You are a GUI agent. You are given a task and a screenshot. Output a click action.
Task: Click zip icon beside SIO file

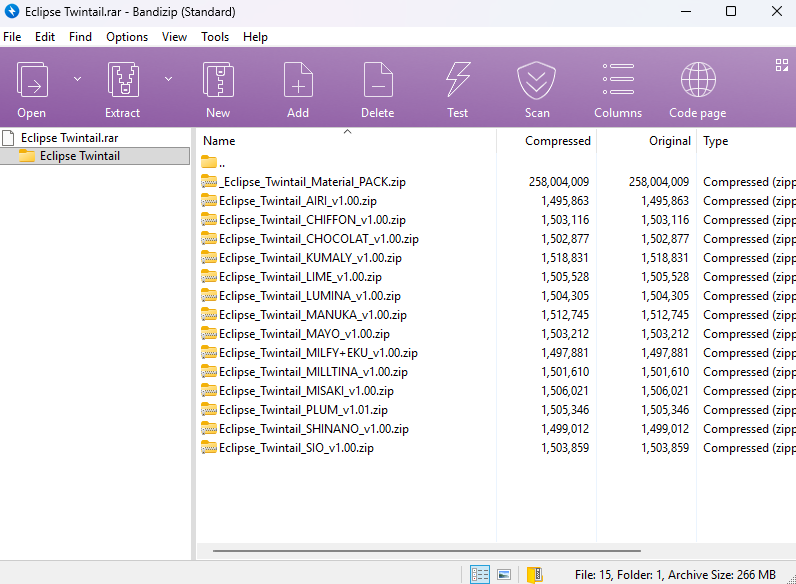(x=209, y=447)
